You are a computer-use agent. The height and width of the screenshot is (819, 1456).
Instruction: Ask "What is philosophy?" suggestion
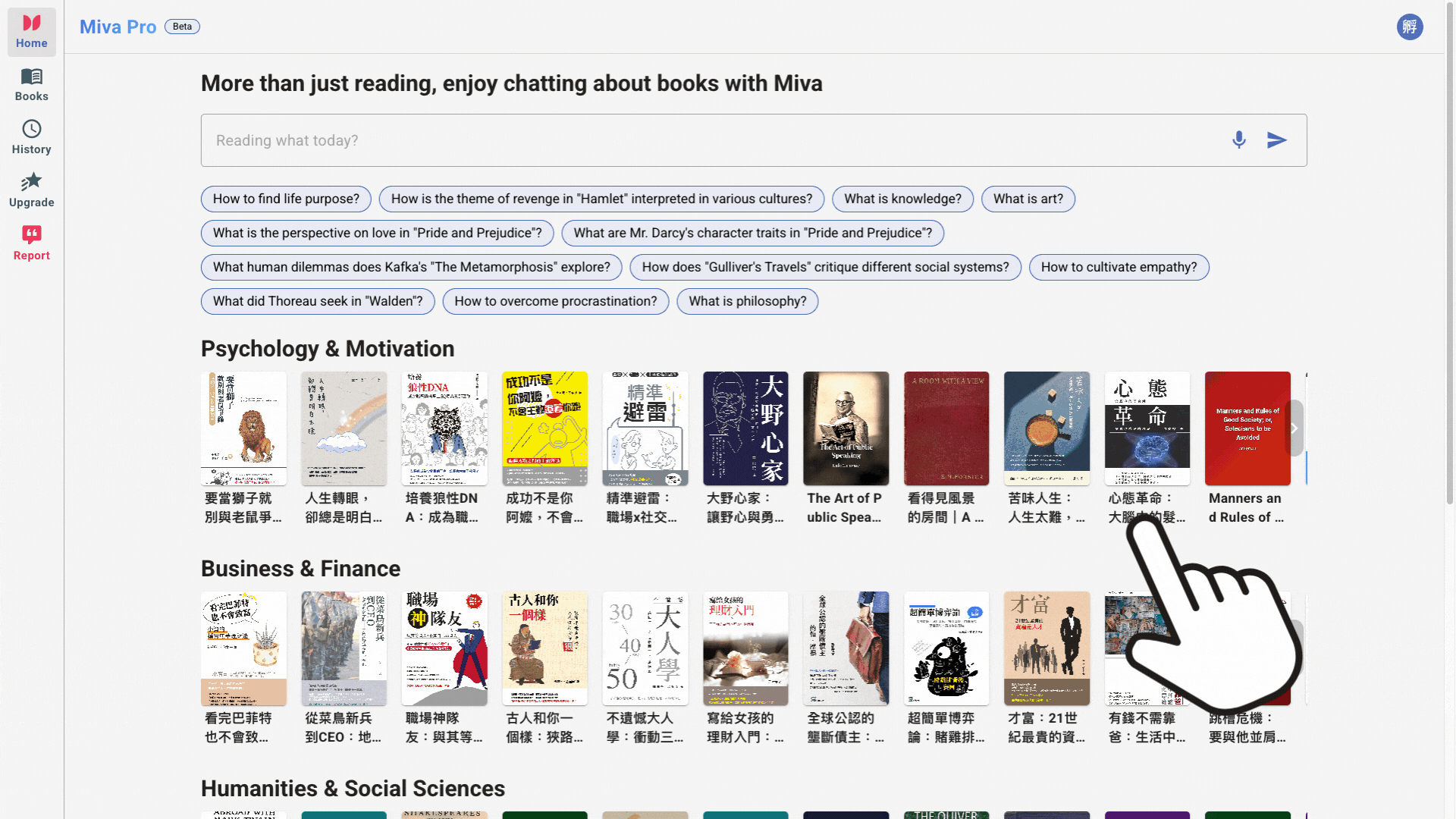click(747, 301)
